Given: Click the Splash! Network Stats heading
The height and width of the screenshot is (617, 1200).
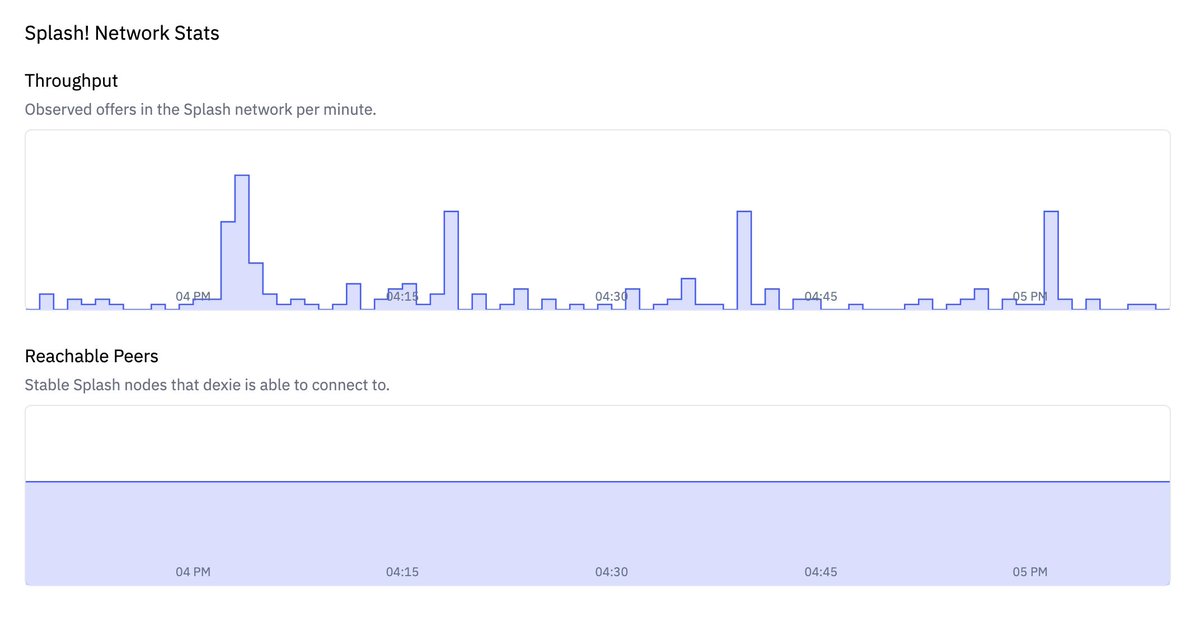Looking at the screenshot, I should tap(122, 34).
